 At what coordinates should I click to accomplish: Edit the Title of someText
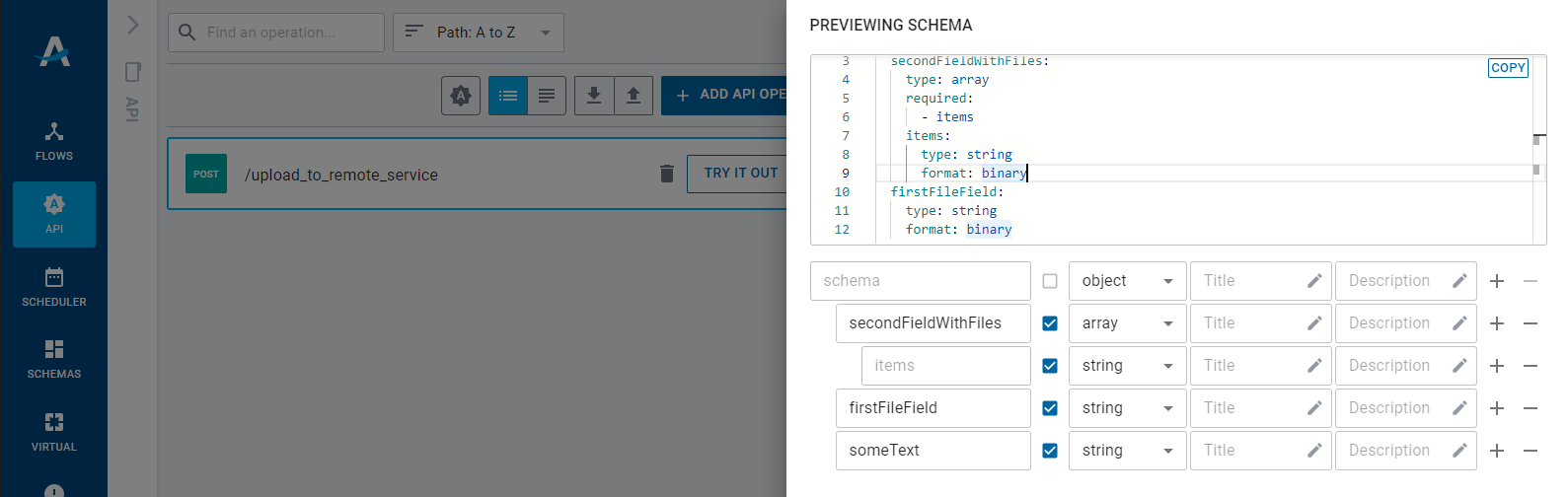[1261, 451]
